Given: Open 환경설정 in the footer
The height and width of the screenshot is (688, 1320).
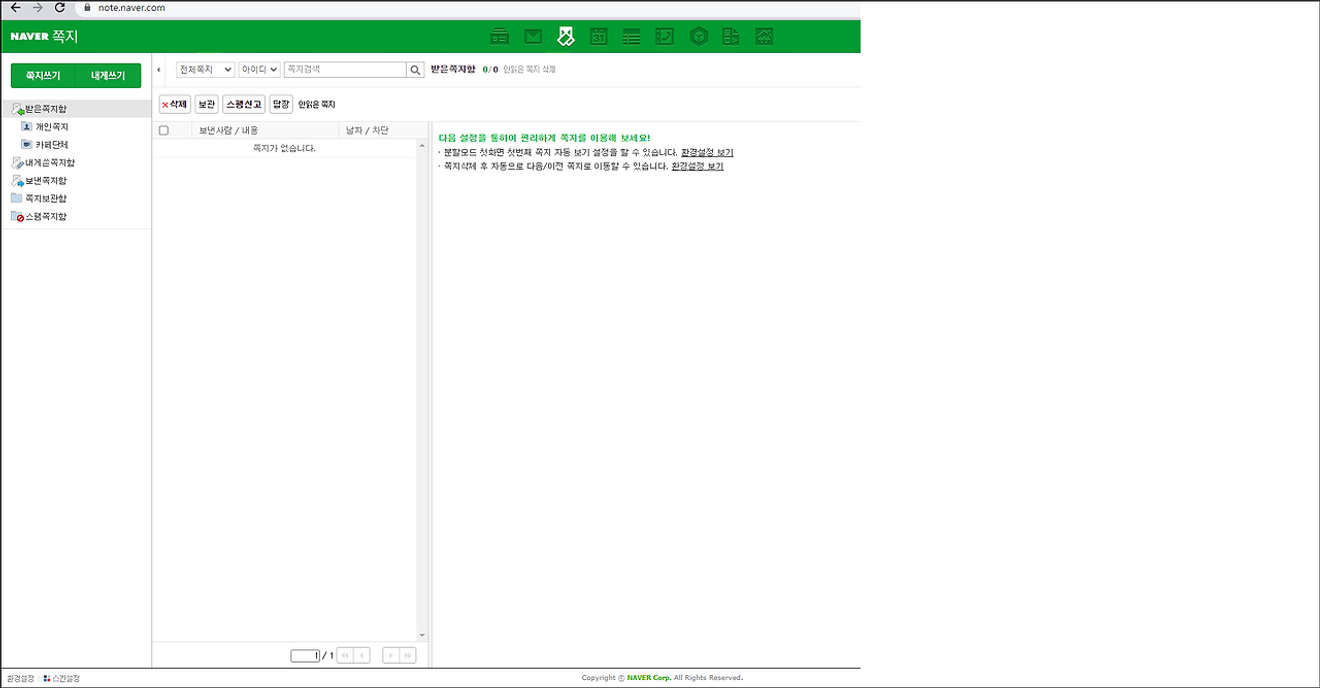Looking at the screenshot, I should 20,678.
